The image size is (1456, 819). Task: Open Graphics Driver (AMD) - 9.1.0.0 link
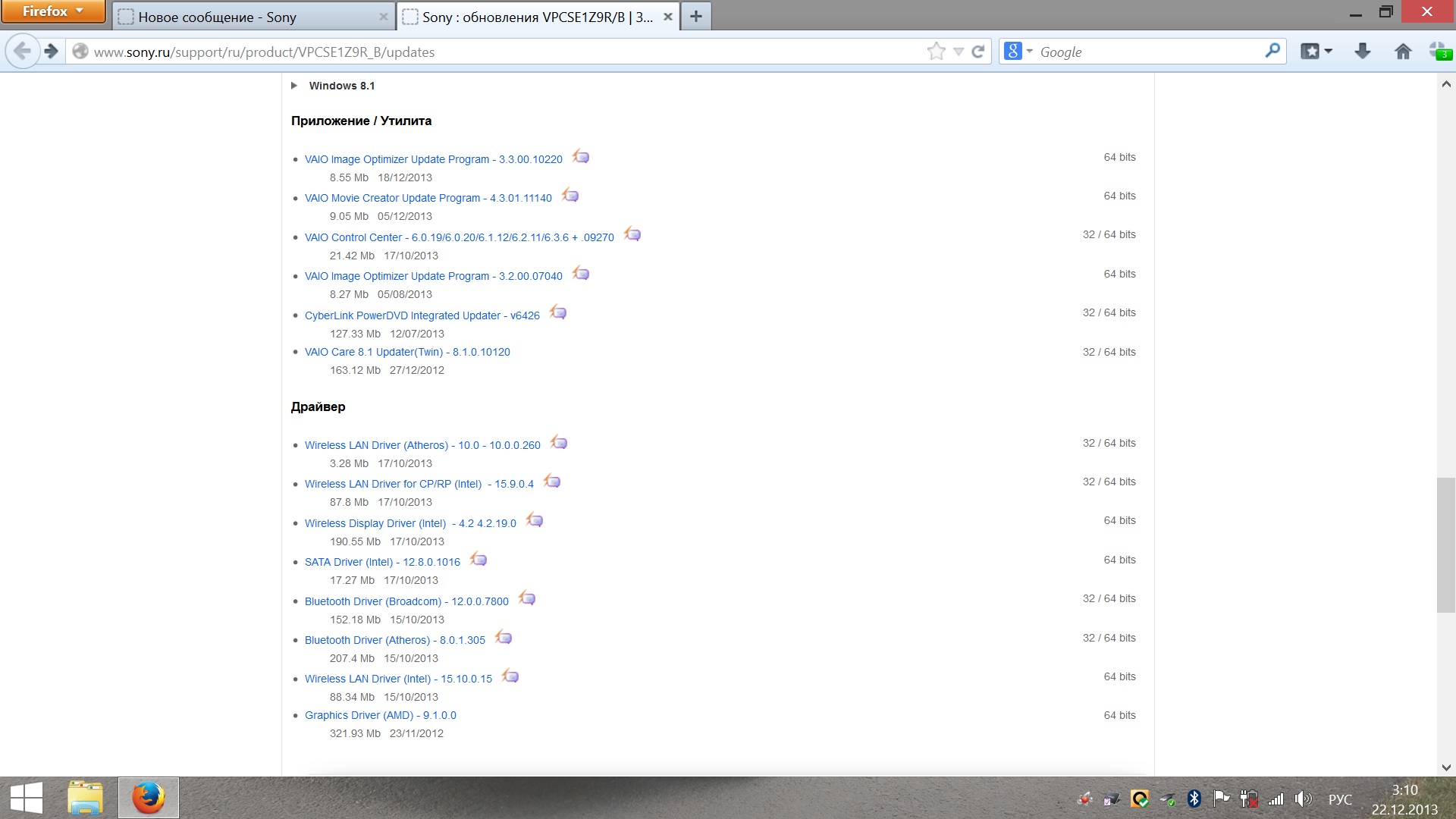point(380,715)
